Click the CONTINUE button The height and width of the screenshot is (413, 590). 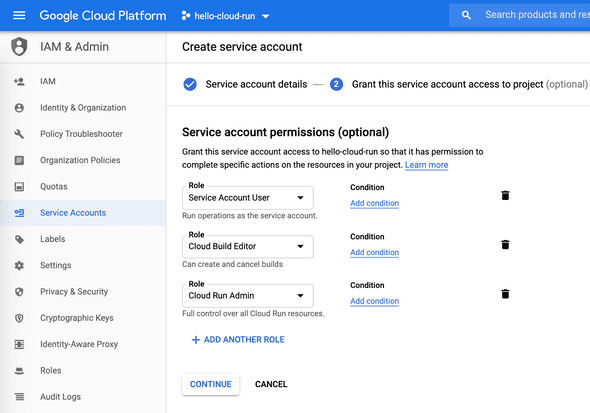point(210,384)
